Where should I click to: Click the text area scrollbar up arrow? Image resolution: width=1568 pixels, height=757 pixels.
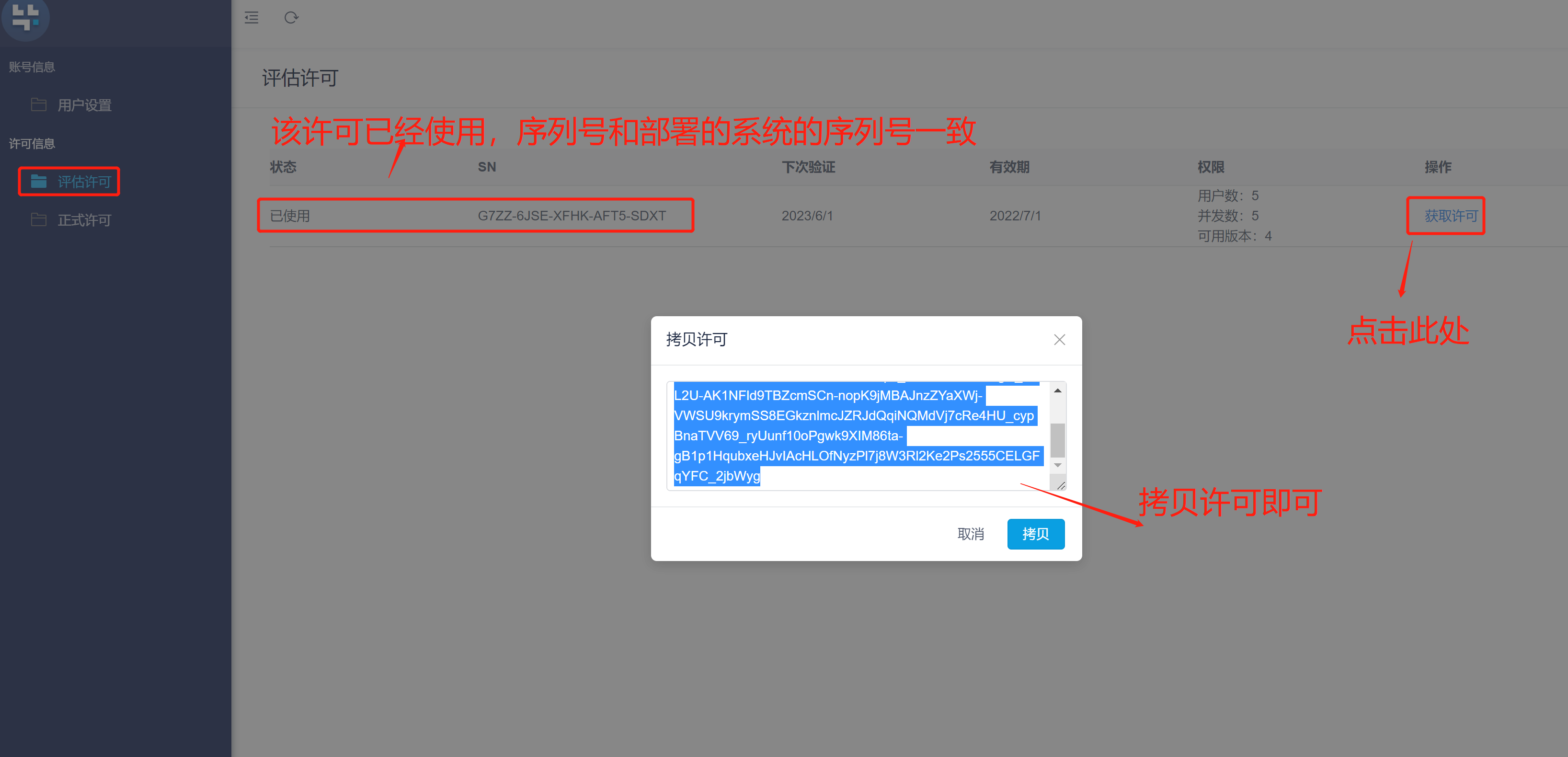tap(1058, 390)
